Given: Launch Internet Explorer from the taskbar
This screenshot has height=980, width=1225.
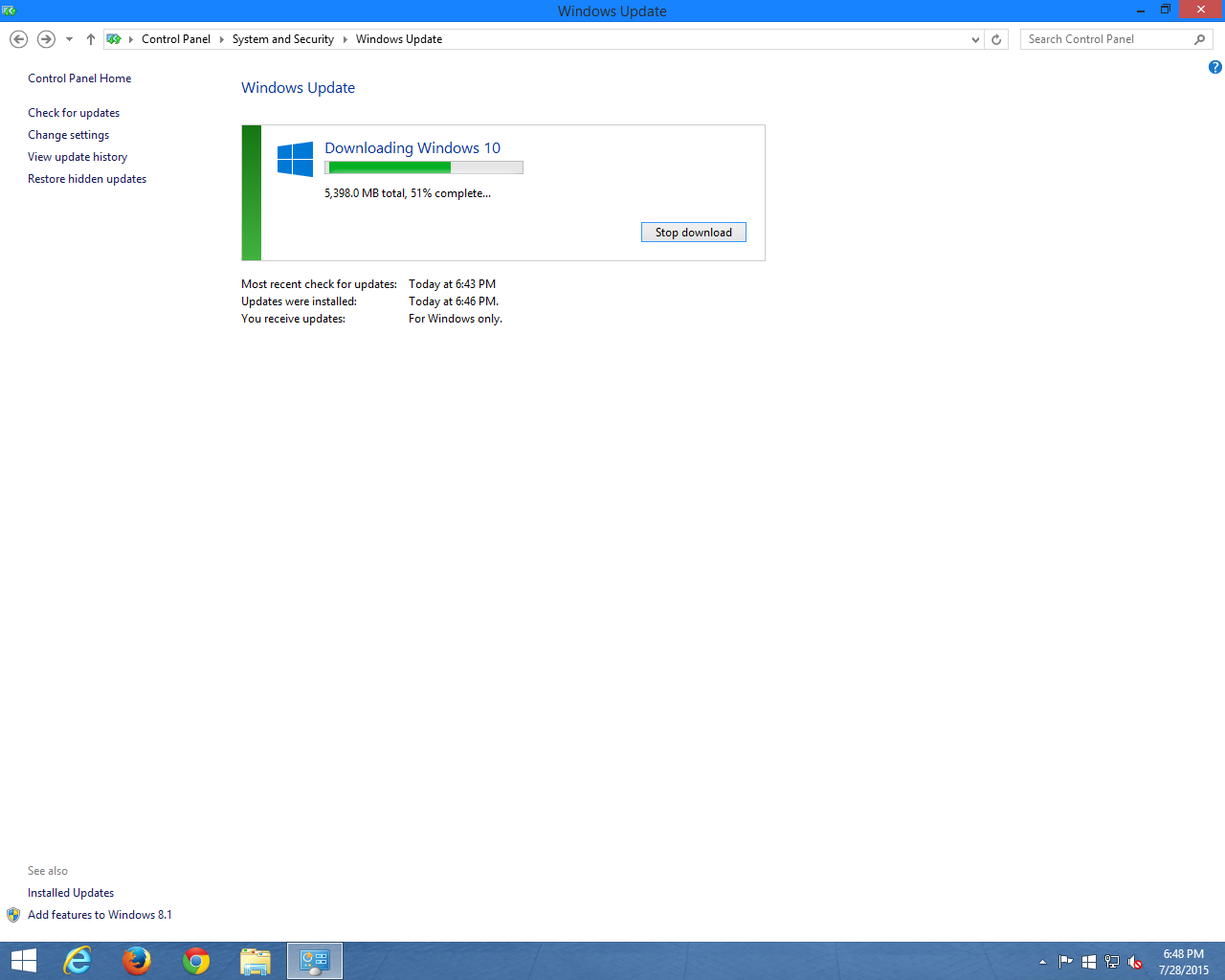Looking at the screenshot, I should (x=78, y=961).
